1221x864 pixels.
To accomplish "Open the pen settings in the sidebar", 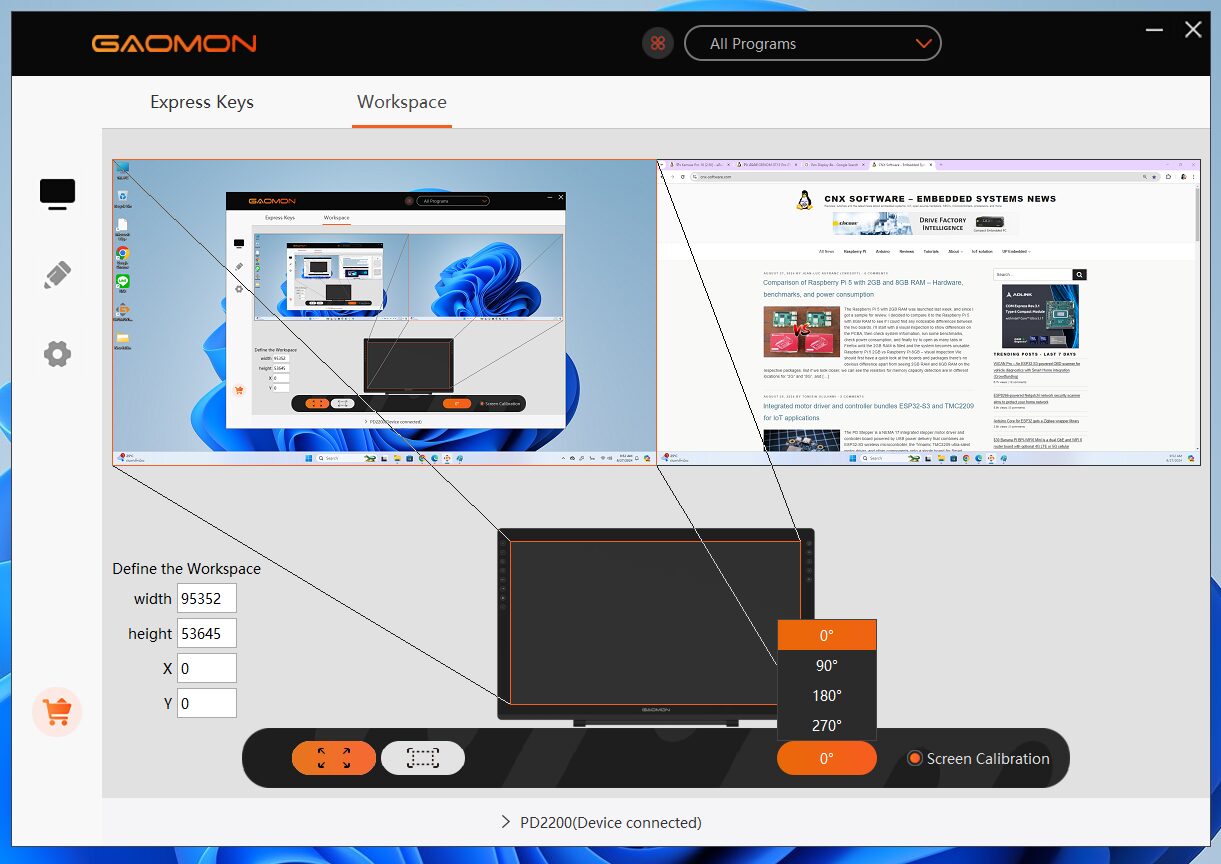I will 57,275.
